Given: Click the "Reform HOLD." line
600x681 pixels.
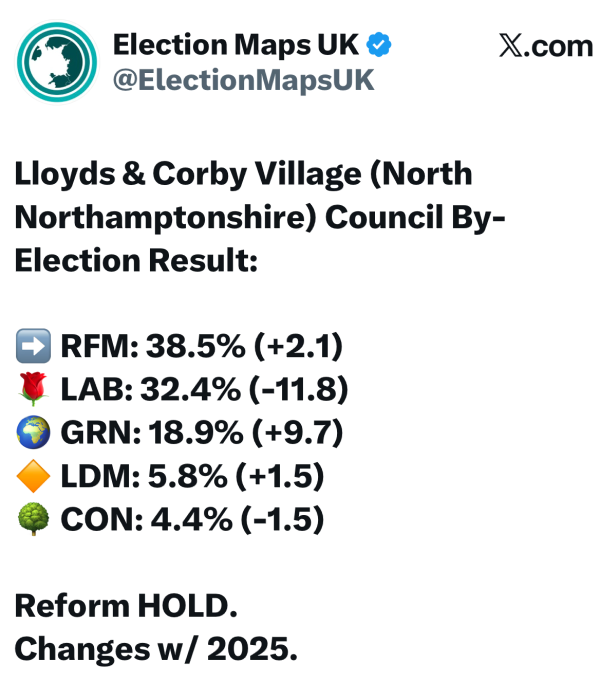Looking at the screenshot, I should (127, 606).
